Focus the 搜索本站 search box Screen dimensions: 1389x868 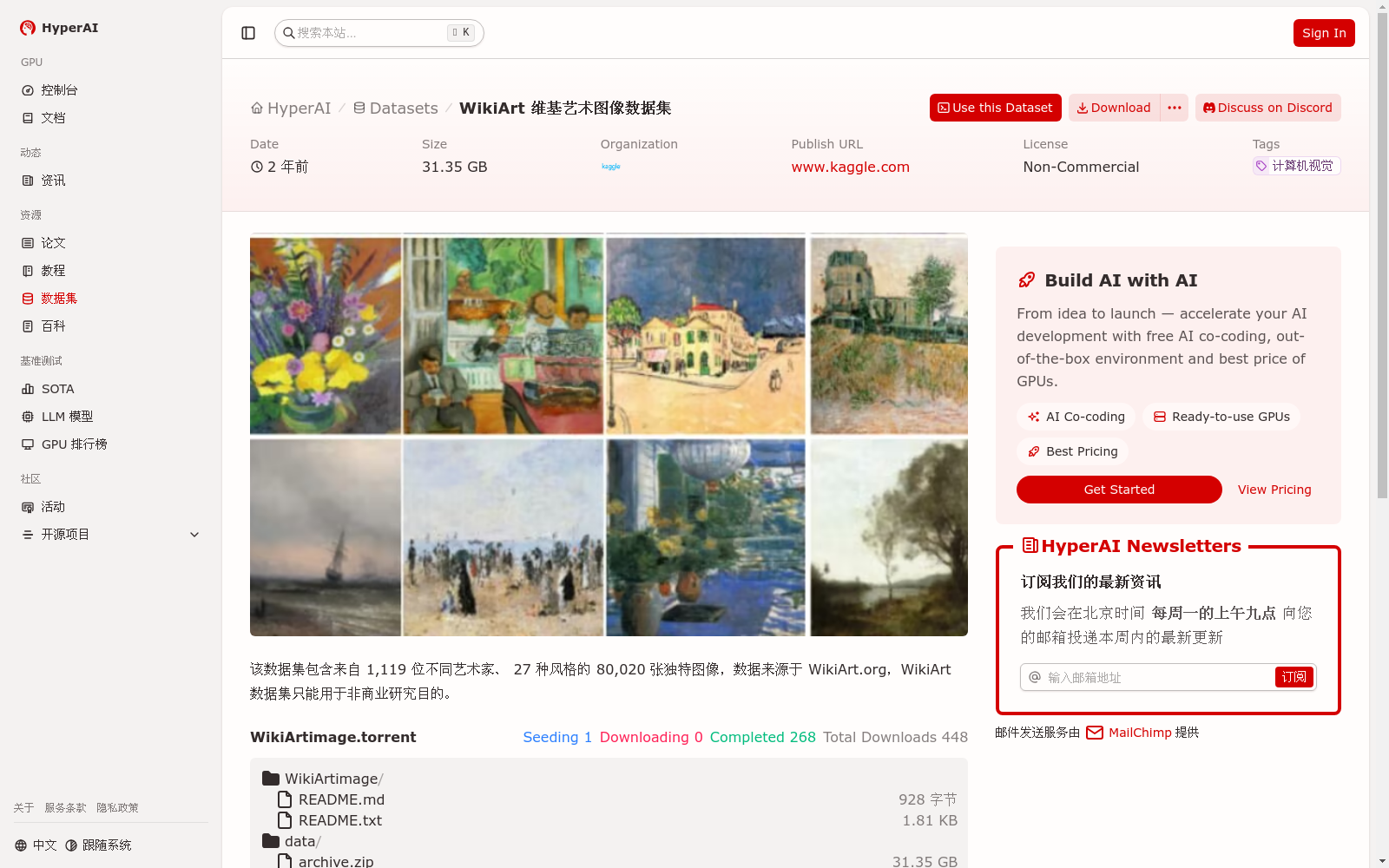379,33
